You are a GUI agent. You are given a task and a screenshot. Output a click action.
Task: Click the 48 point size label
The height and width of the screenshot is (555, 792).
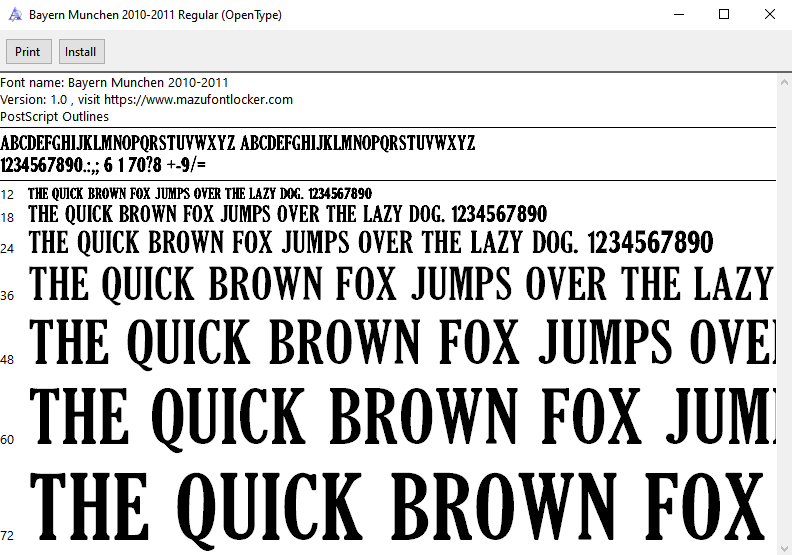(8, 360)
